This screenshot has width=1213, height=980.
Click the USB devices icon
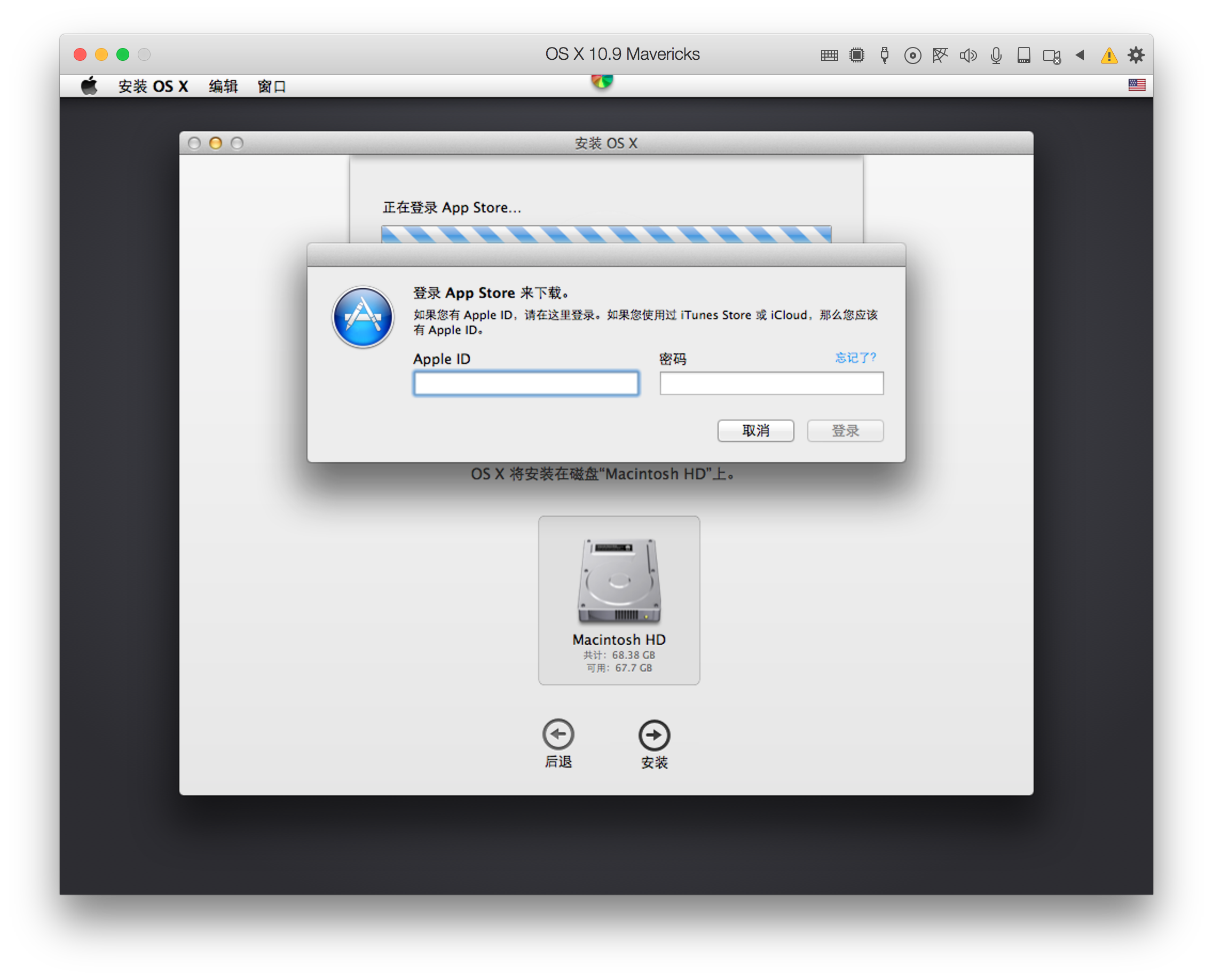(x=884, y=56)
